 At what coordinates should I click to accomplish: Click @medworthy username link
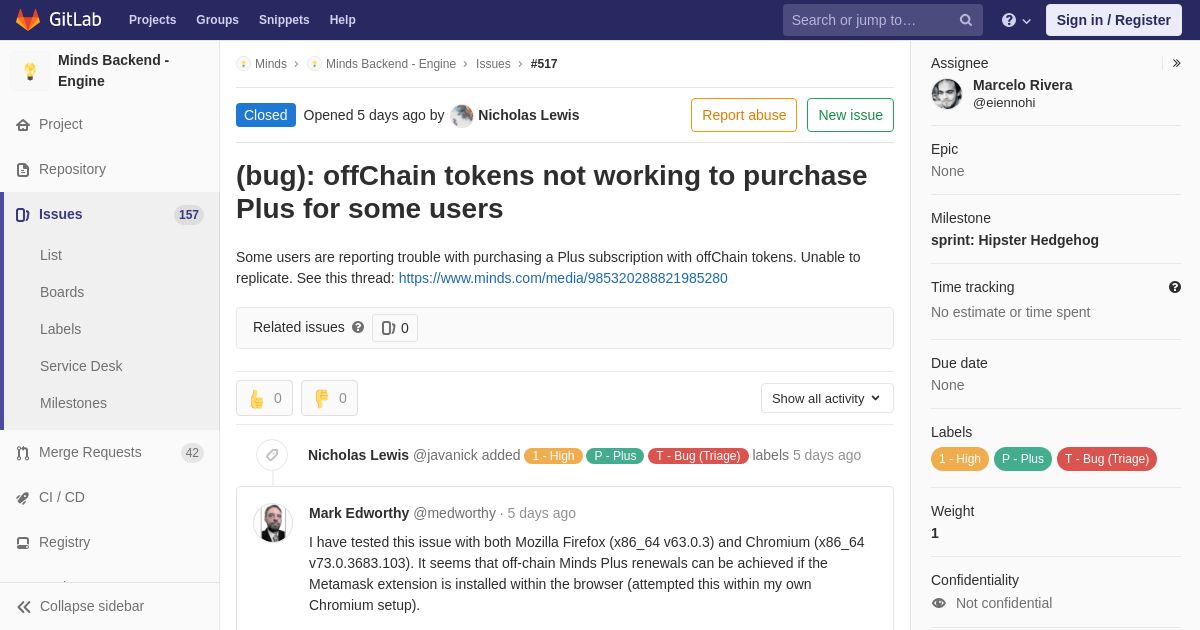(x=455, y=513)
